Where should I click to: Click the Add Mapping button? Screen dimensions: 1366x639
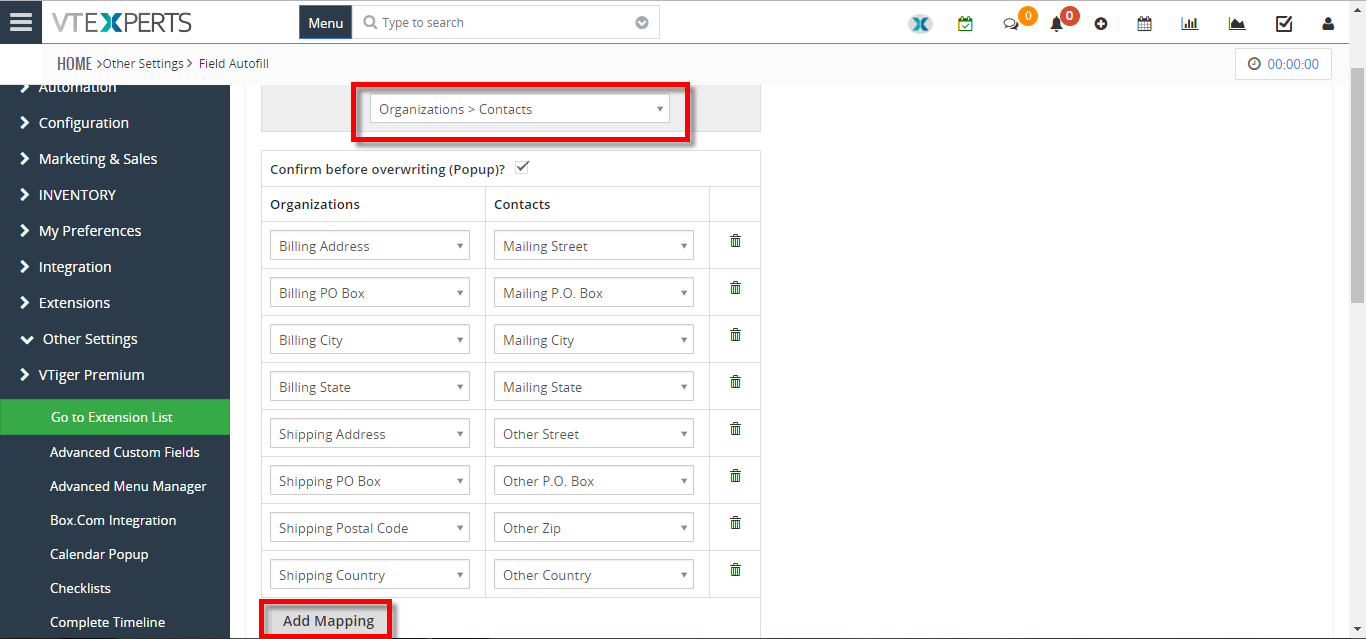(x=328, y=621)
